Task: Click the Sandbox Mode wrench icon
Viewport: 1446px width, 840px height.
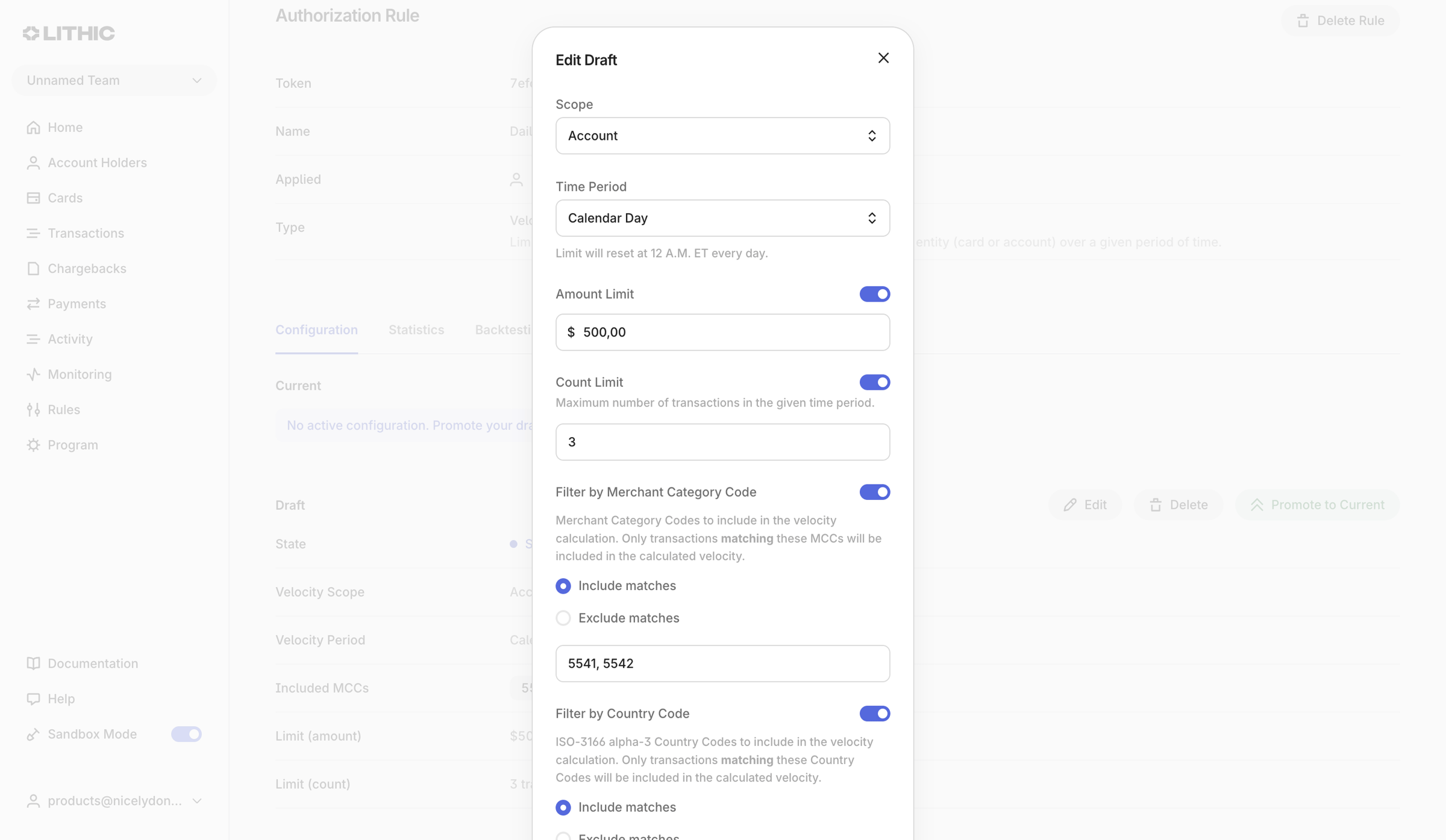Action: pos(33,734)
